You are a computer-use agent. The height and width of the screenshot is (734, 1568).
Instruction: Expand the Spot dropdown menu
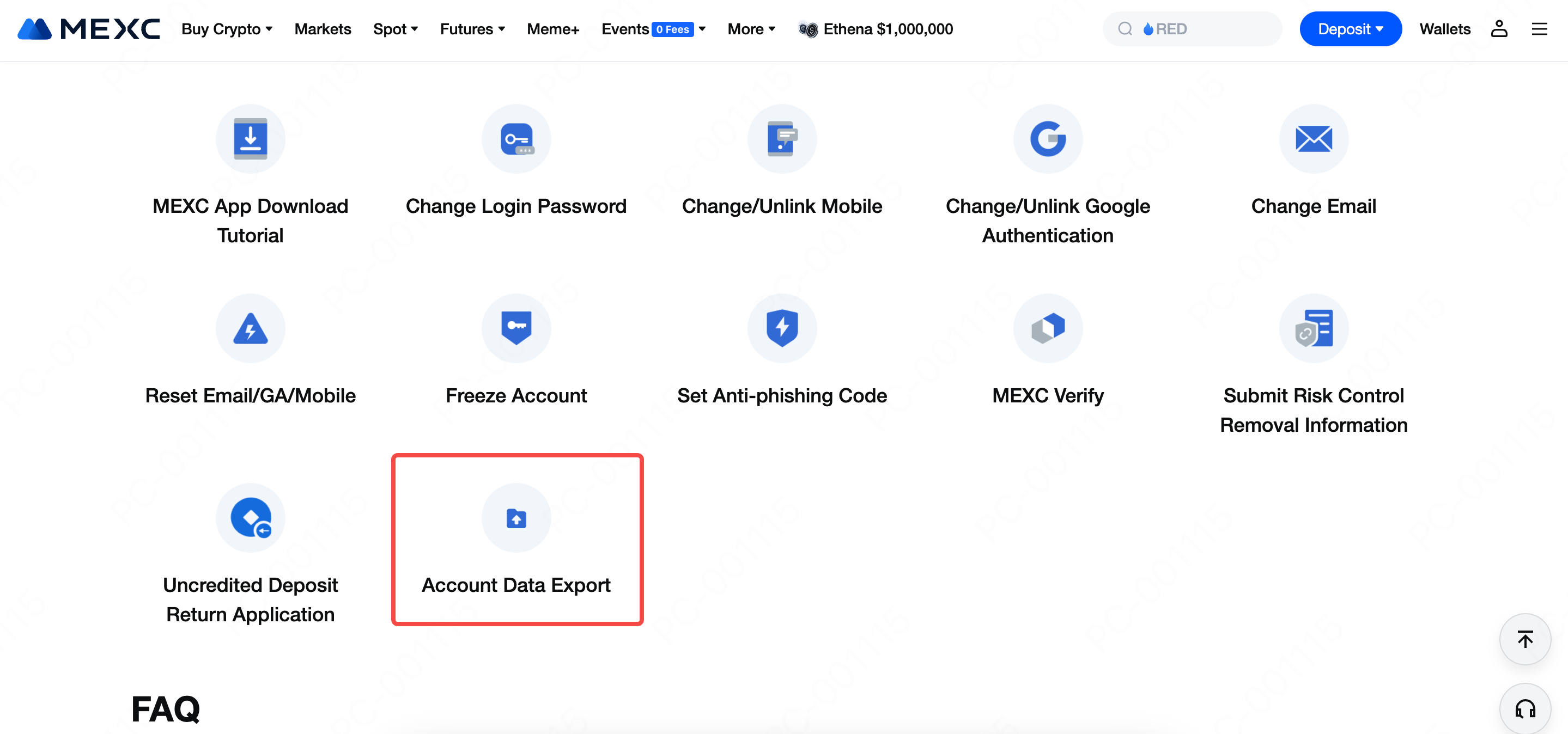395,28
